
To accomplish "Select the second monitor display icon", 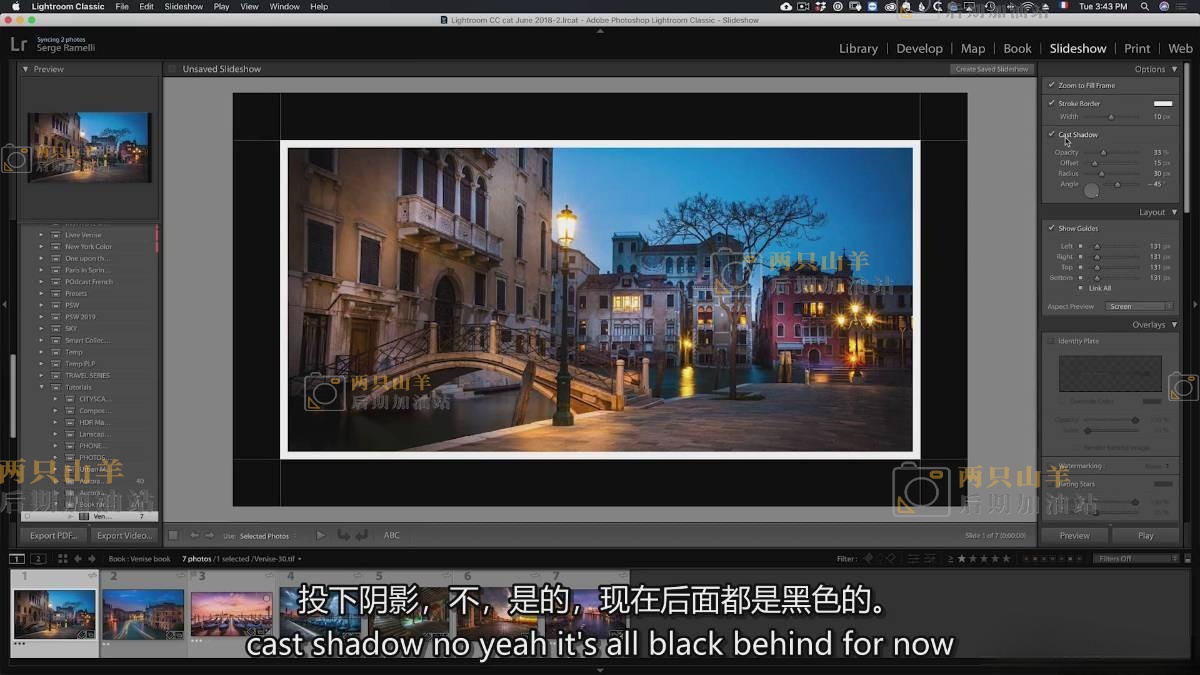I will [x=38, y=559].
